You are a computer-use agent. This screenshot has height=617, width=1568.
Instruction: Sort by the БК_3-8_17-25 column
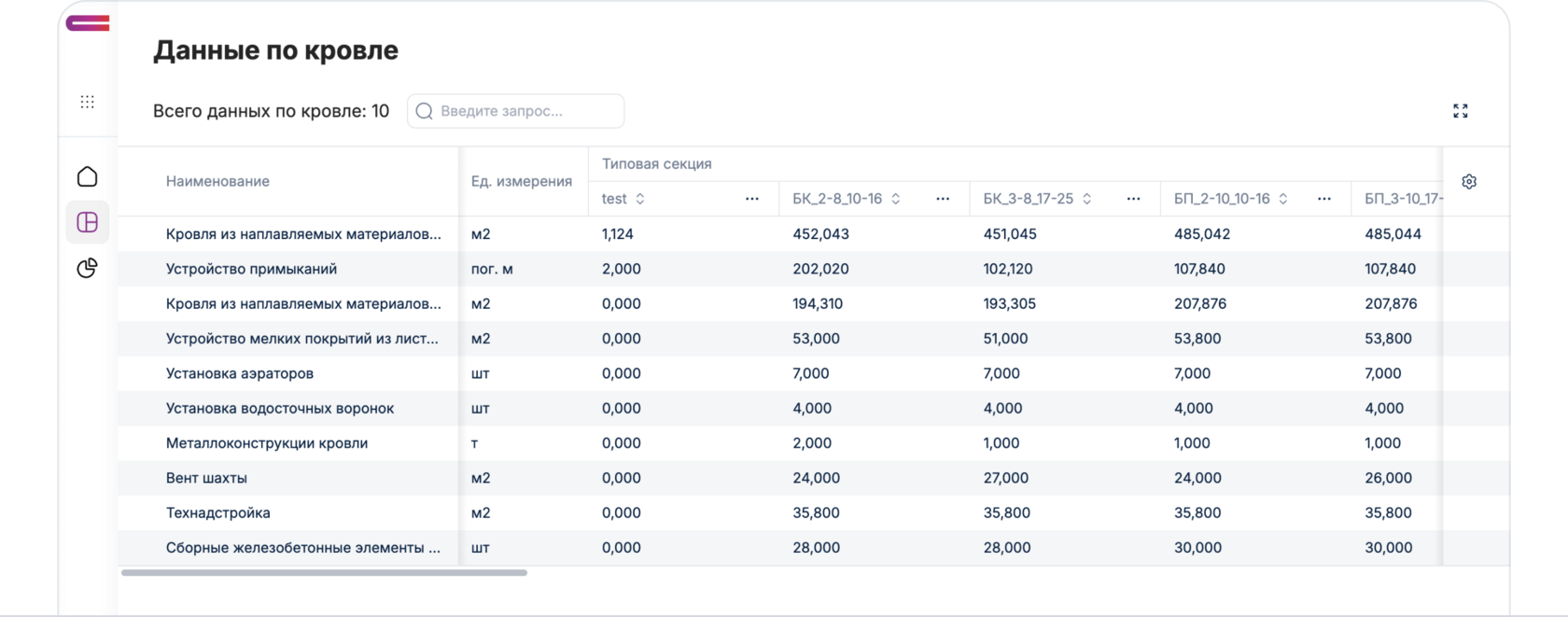(x=1087, y=199)
